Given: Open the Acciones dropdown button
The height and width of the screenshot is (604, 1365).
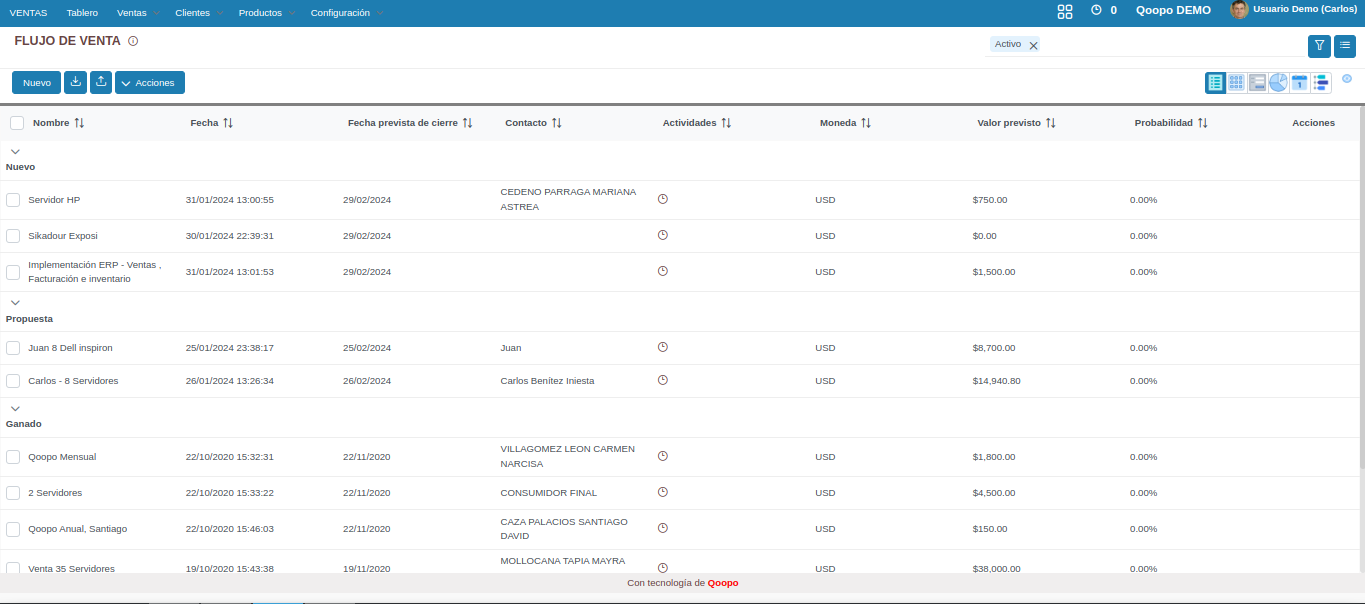Looking at the screenshot, I should point(150,82).
